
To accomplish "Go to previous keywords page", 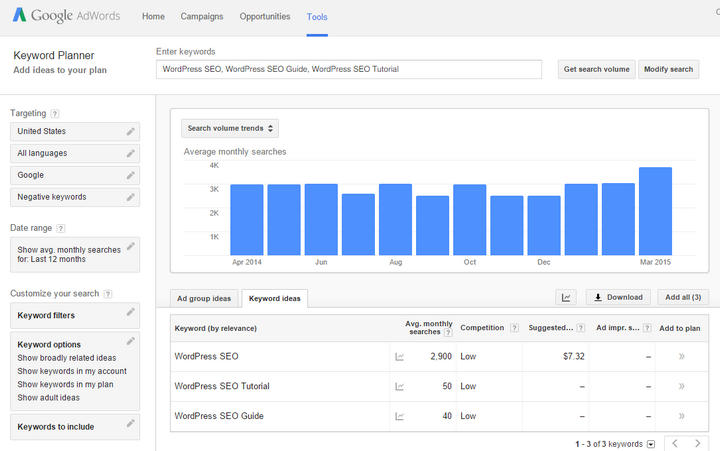I will tap(675, 443).
